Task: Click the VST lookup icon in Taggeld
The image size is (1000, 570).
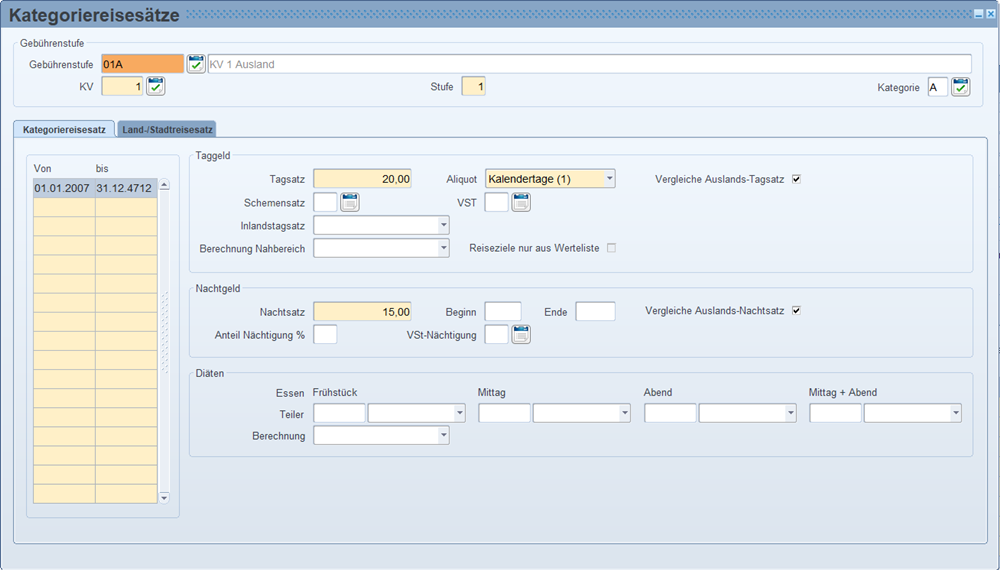Action: click(521, 203)
